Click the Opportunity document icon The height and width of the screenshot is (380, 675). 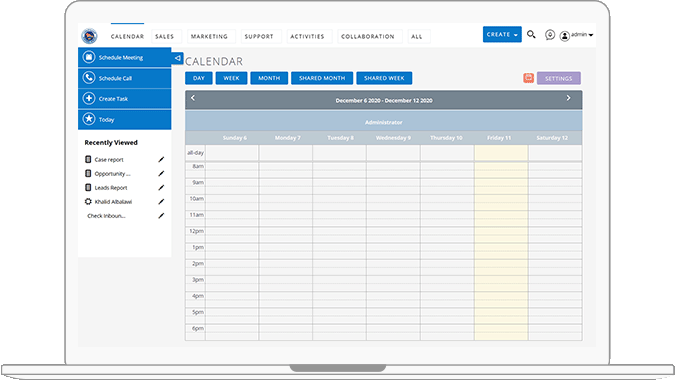[88, 173]
